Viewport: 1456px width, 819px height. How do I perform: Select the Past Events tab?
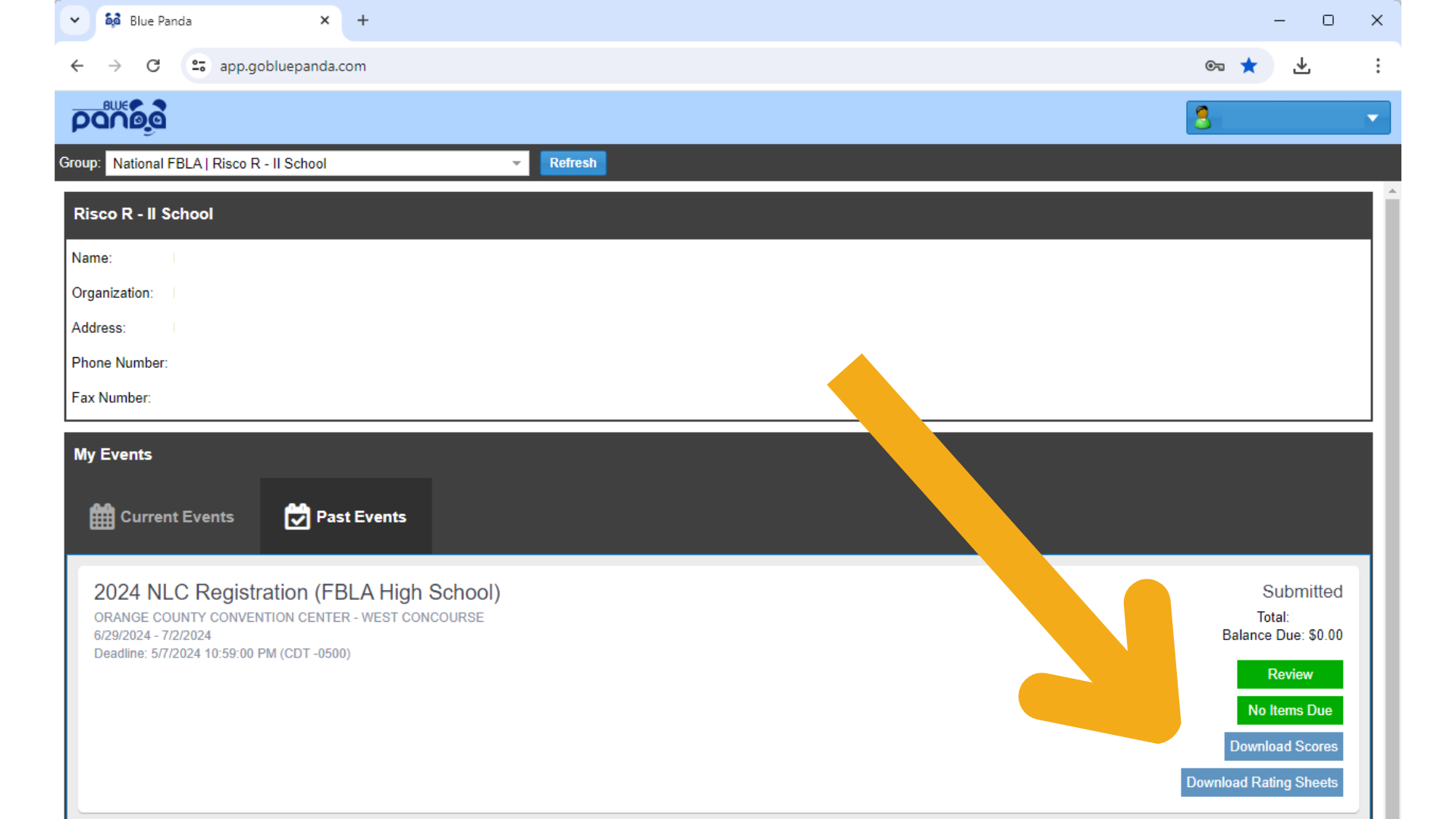pyautogui.click(x=346, y=516)
